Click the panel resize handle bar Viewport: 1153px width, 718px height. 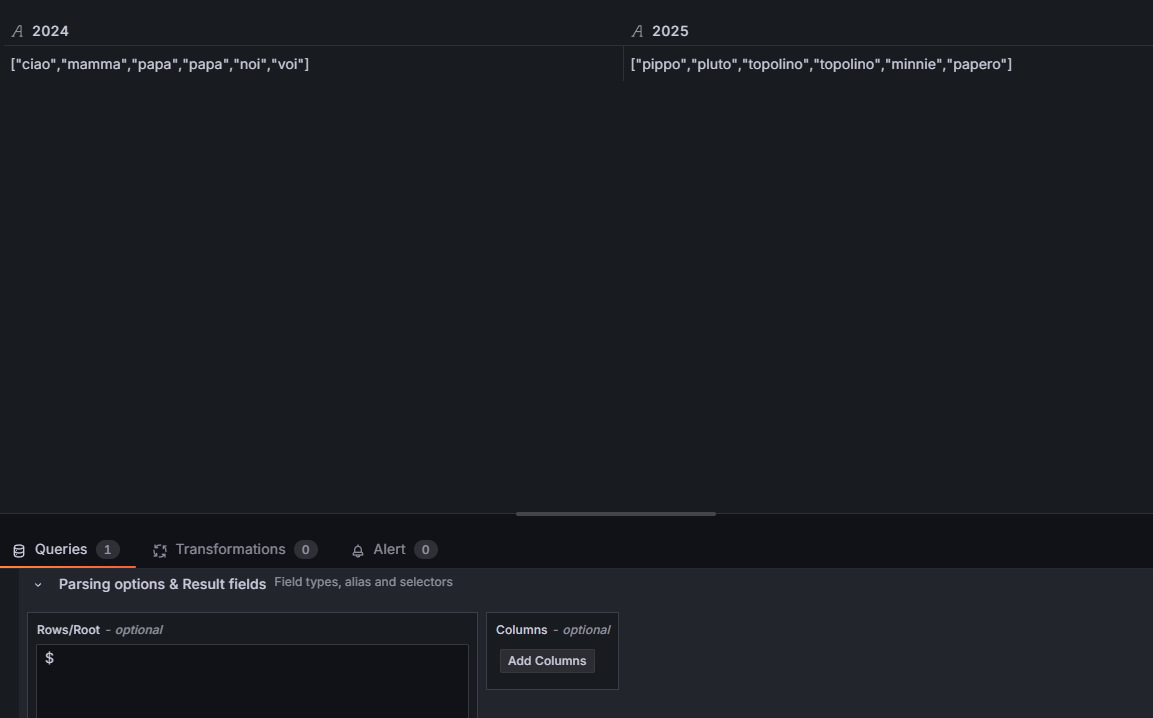[x=616, y=513]
